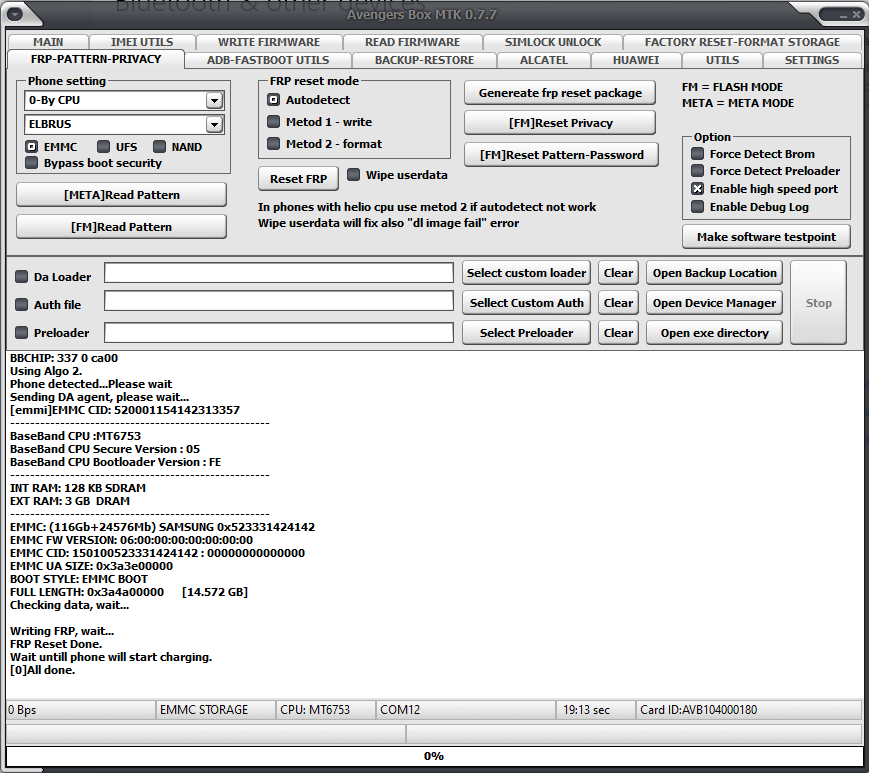The height and width of the screenshot is (773, 869).
Task: Click the Reset FRP button
Action: point(298,179)
